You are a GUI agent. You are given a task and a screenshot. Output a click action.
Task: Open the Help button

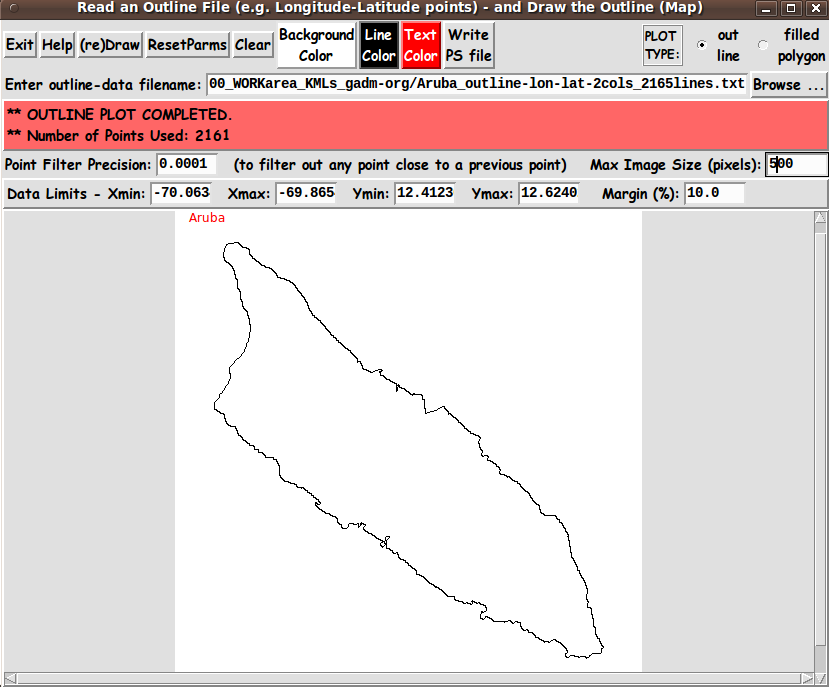click(x=57, y=45)
